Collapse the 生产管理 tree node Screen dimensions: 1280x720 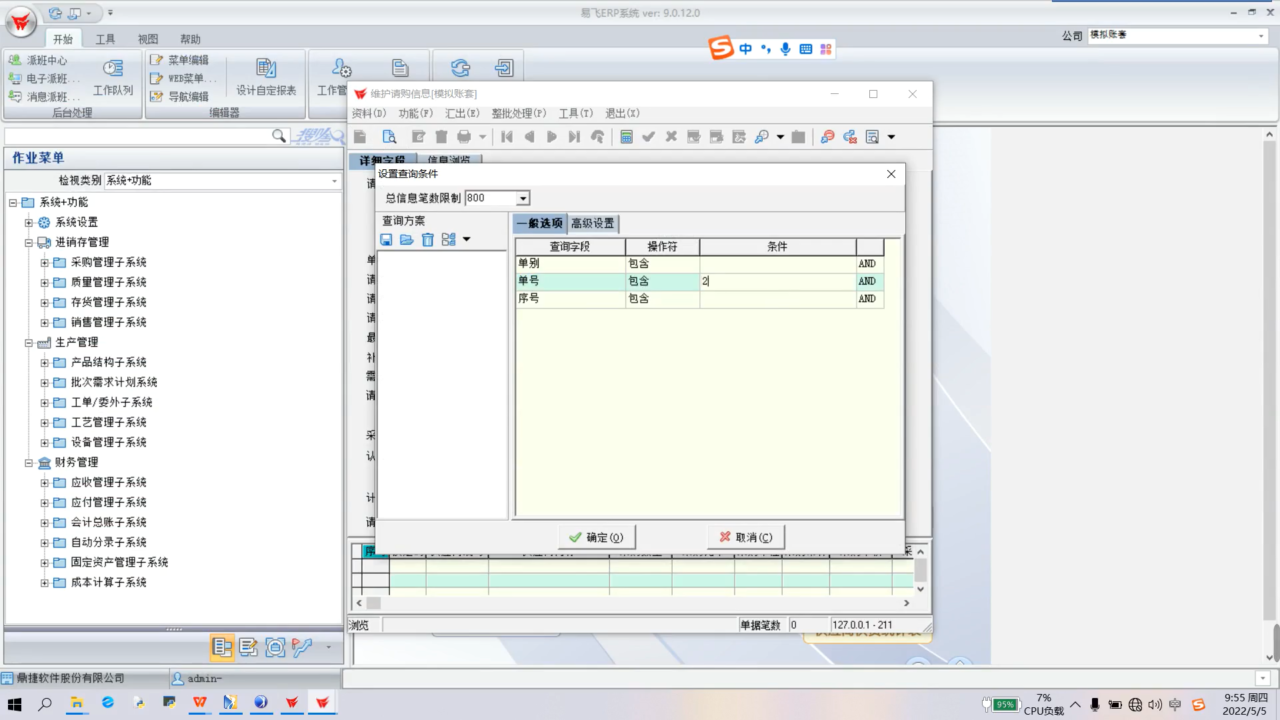point(29,342)
